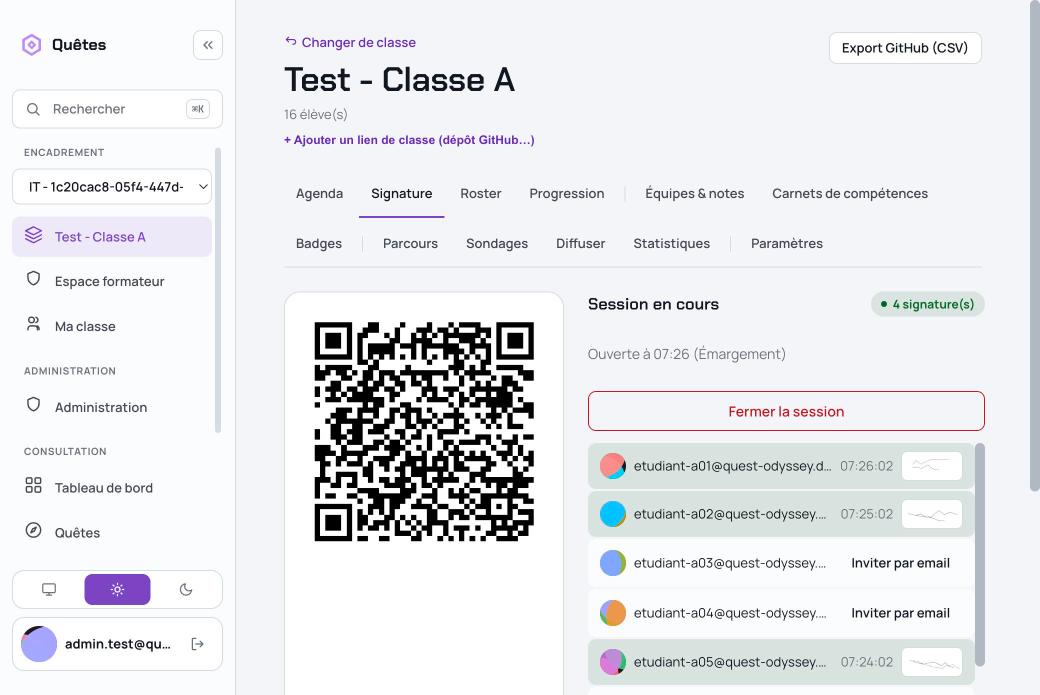Image resolution: width=1040 pixels, height=695 pixels.
Task: Click avatar of etudiant-a04
Action: pyautogui.click(x=613, y=613)
